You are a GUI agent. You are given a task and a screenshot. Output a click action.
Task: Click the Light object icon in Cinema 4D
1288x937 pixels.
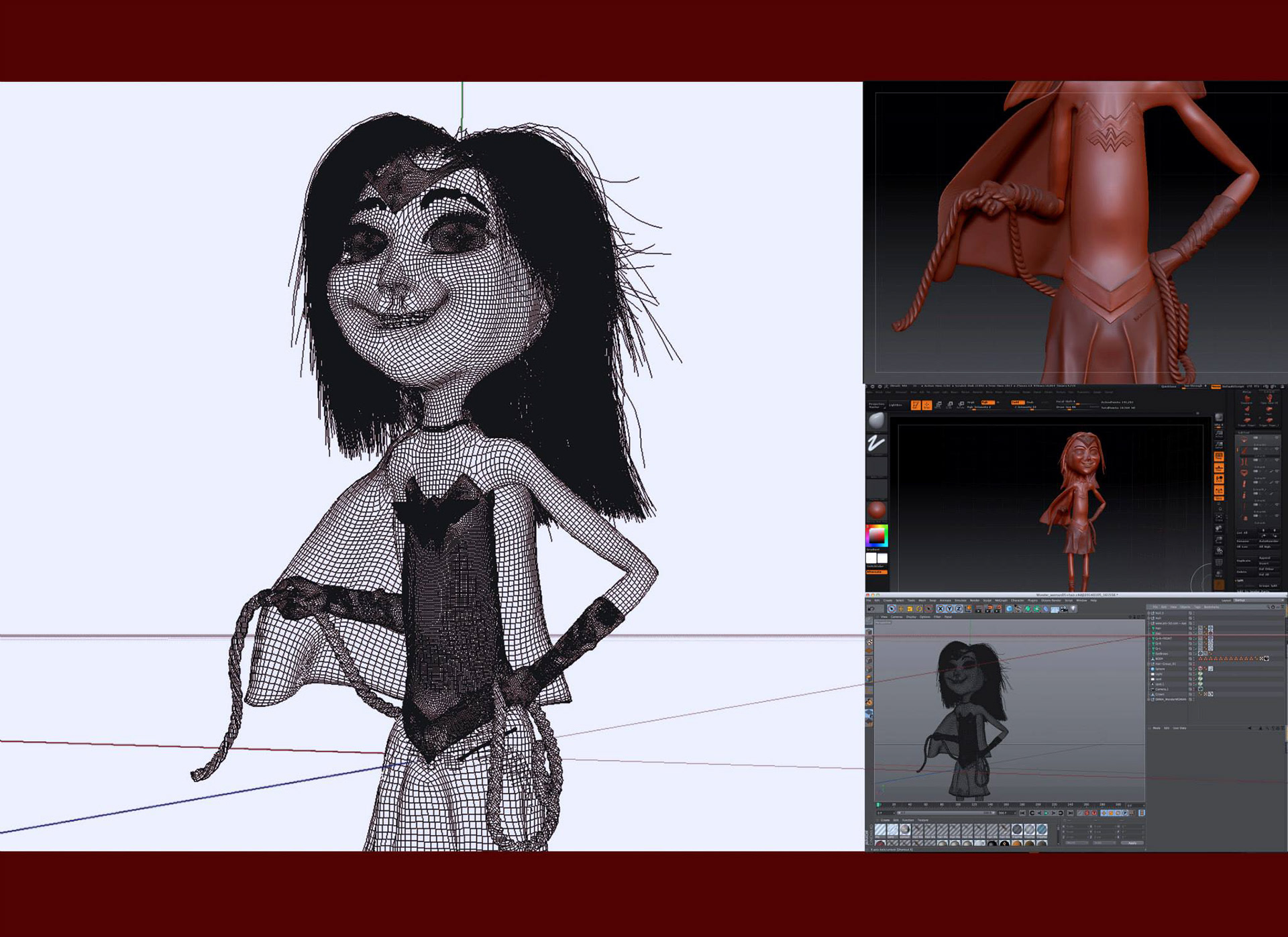click(x=1073, y=609)
